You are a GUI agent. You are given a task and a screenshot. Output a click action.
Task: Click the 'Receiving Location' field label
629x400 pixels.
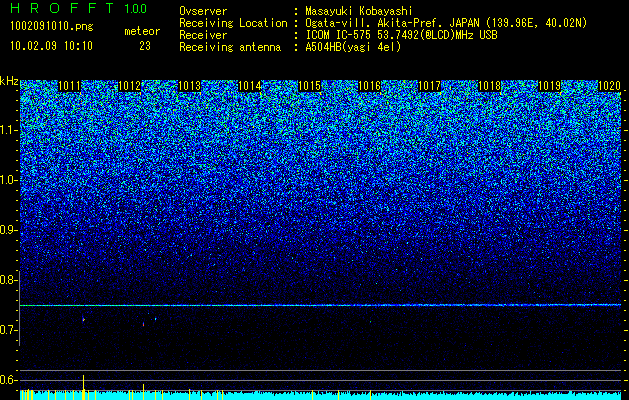pyautogui.click(x=233, y=23)
